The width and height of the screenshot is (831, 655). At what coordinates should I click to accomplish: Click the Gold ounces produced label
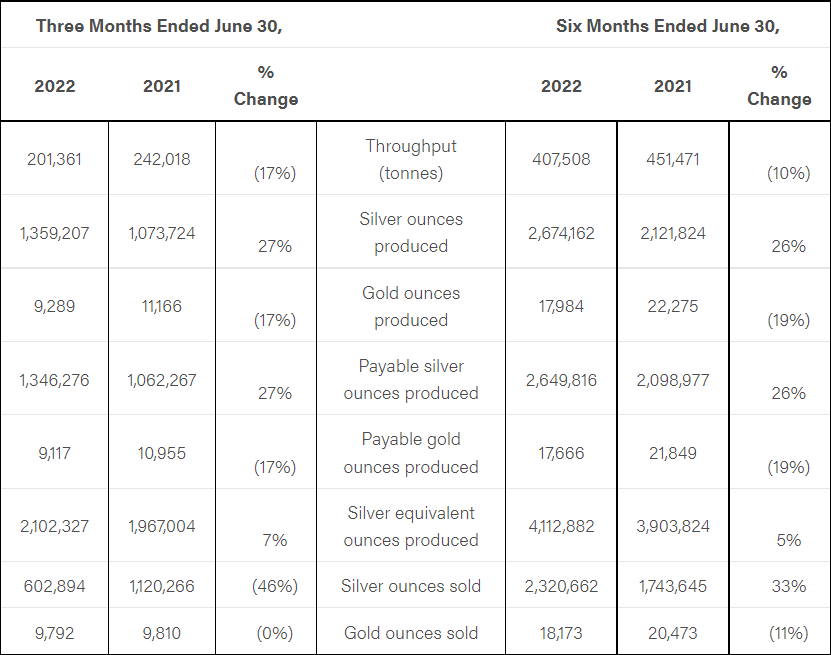[x=411, y=306]
